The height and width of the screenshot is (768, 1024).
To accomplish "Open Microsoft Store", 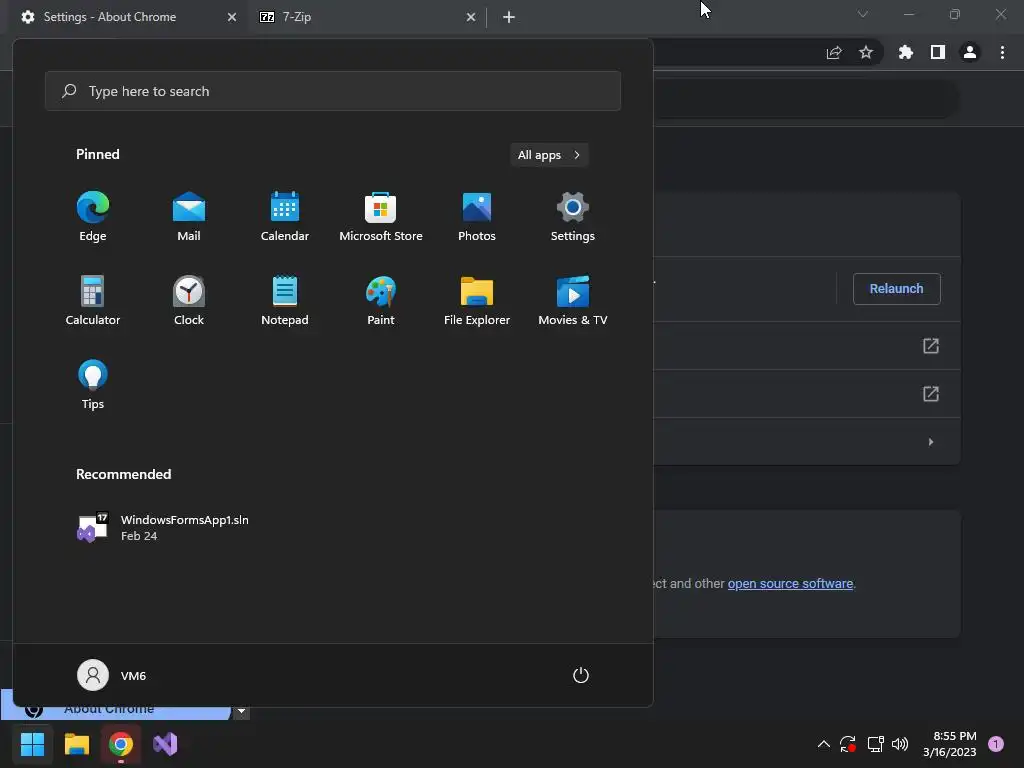I will [x=381, y=217].
